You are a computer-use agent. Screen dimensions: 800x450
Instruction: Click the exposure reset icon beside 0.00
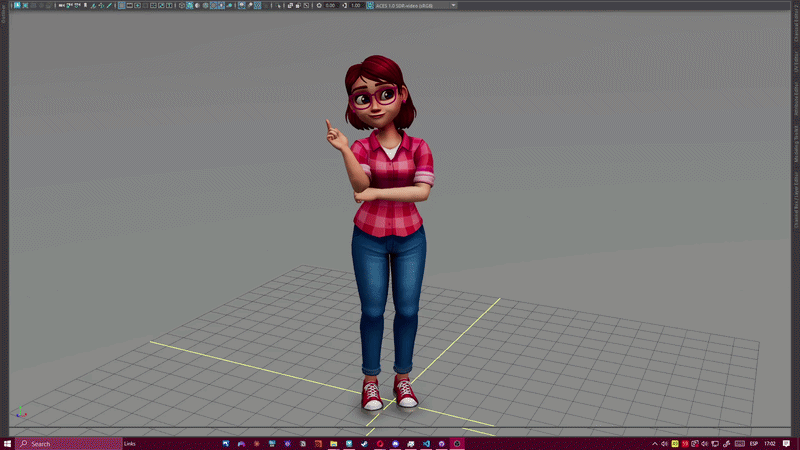click(319, 5)
